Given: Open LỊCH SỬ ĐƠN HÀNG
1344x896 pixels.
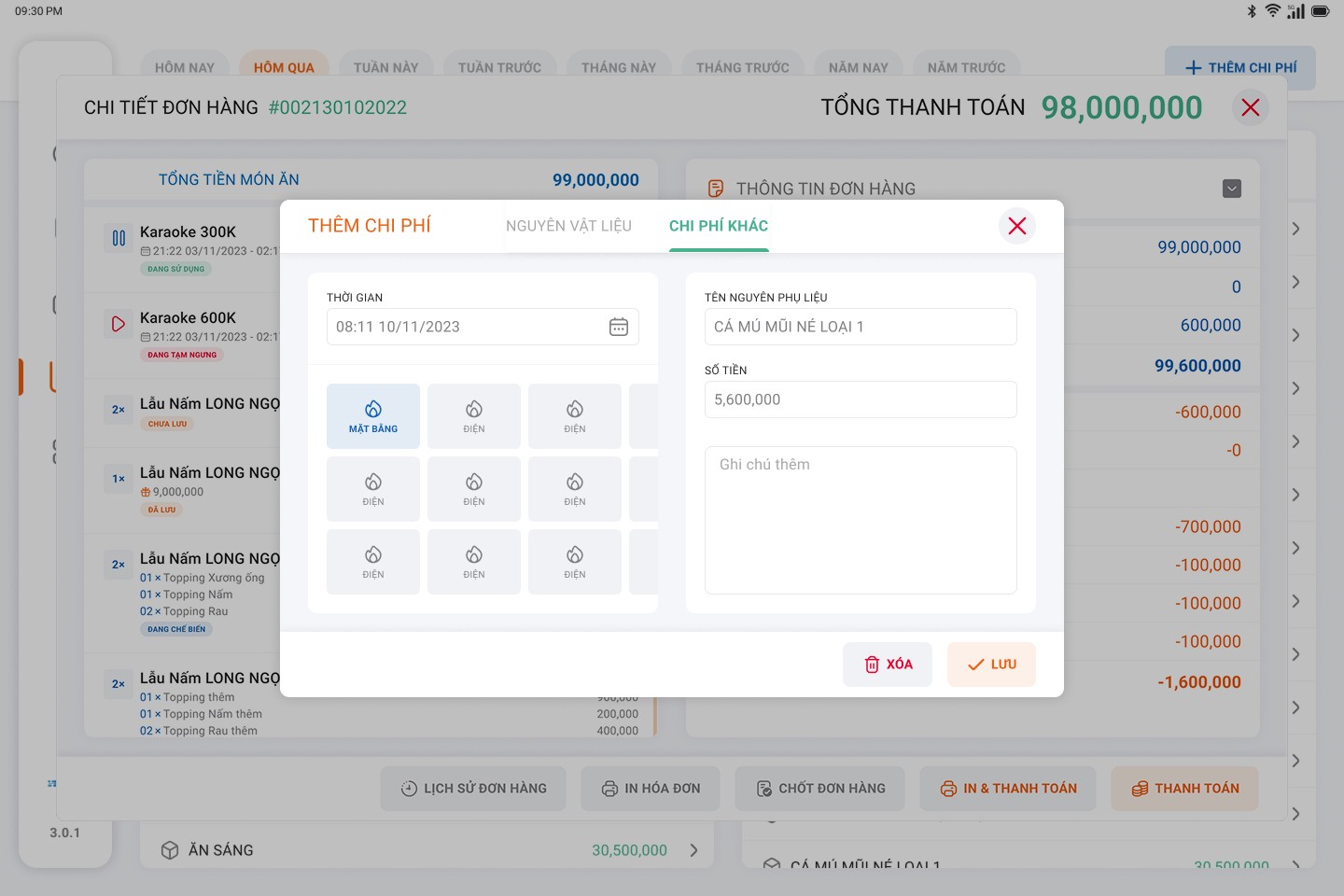Looking at the screenshot, I should pyautogui.click(x=473, y=789).
